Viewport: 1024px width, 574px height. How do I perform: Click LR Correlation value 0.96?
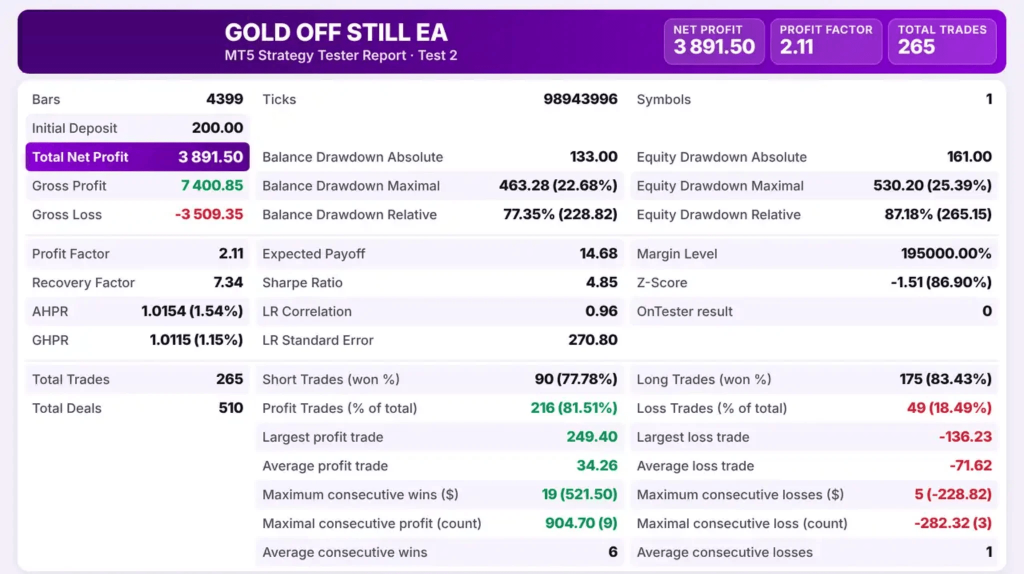click(601, 311)
